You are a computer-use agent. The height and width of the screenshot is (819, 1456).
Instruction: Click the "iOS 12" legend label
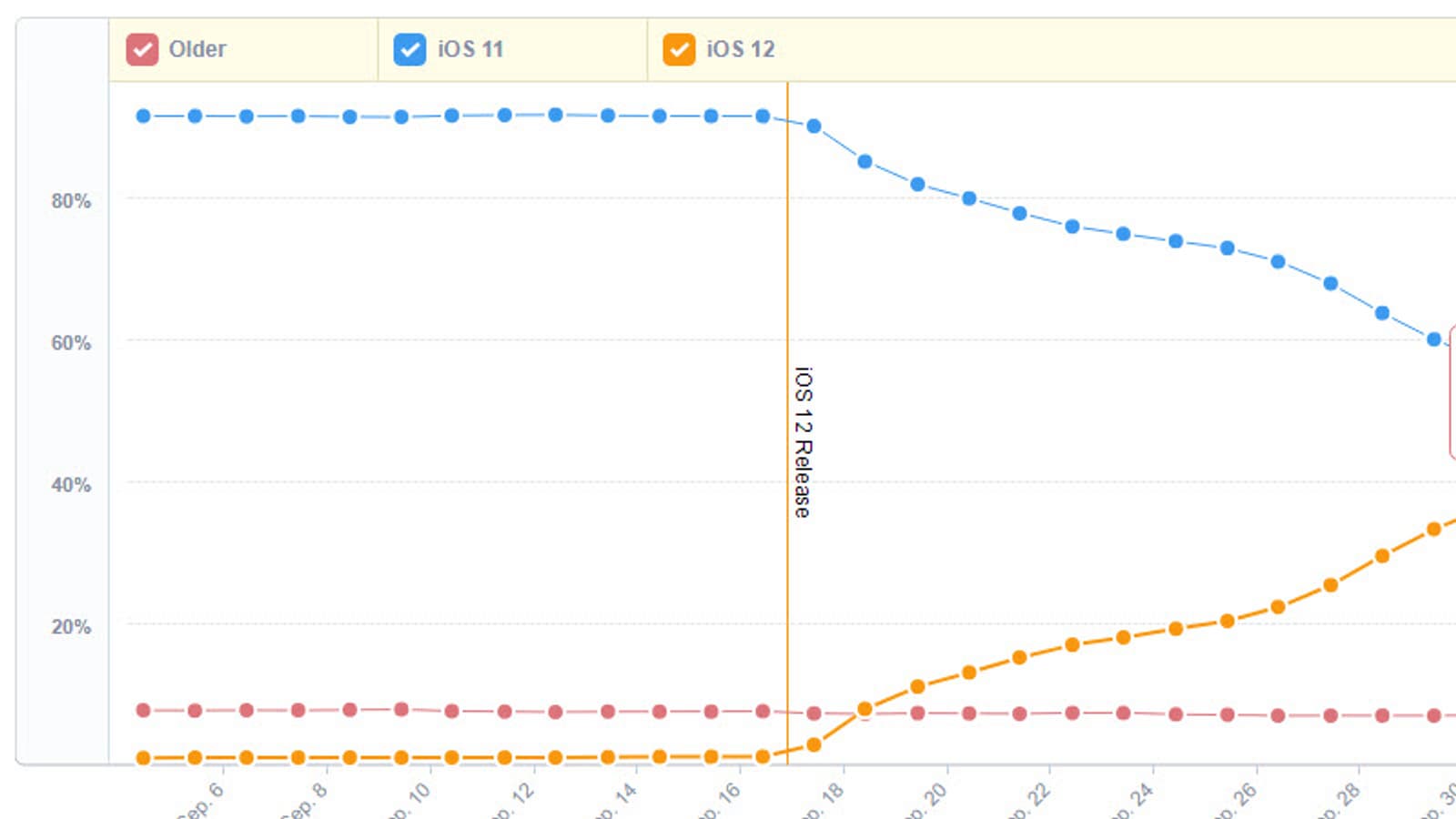pos(741,49)
